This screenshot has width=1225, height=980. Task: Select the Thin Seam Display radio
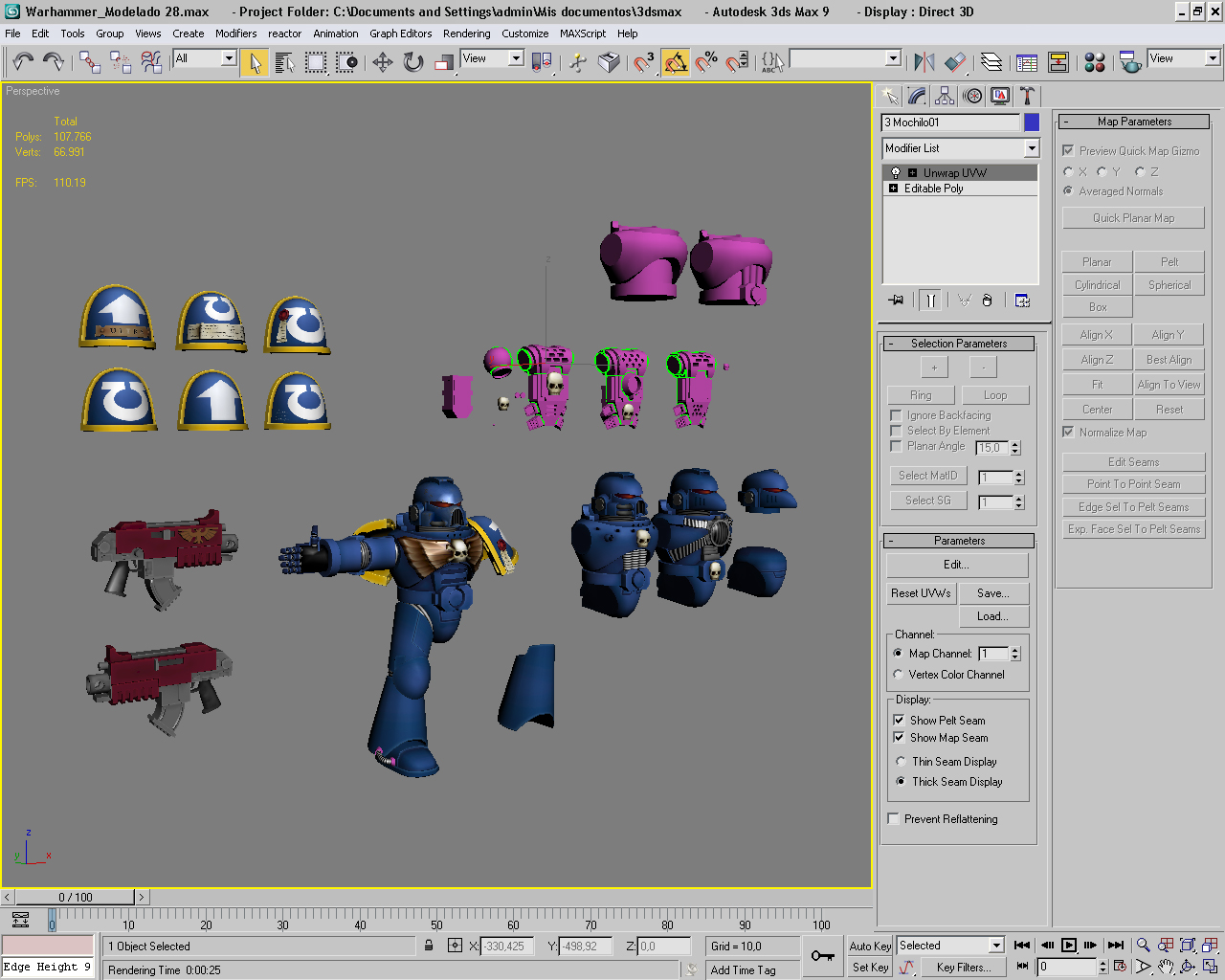point(901,762)
